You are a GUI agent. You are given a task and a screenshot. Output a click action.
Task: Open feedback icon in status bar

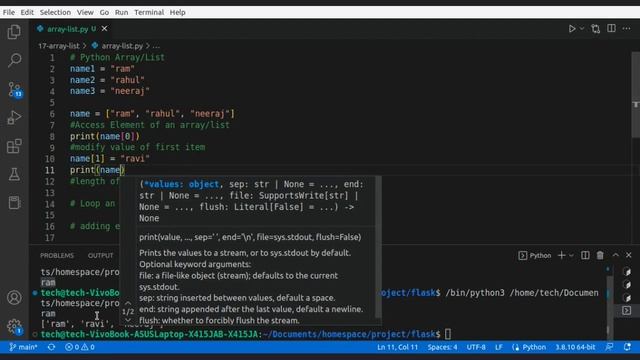(609, 347)
